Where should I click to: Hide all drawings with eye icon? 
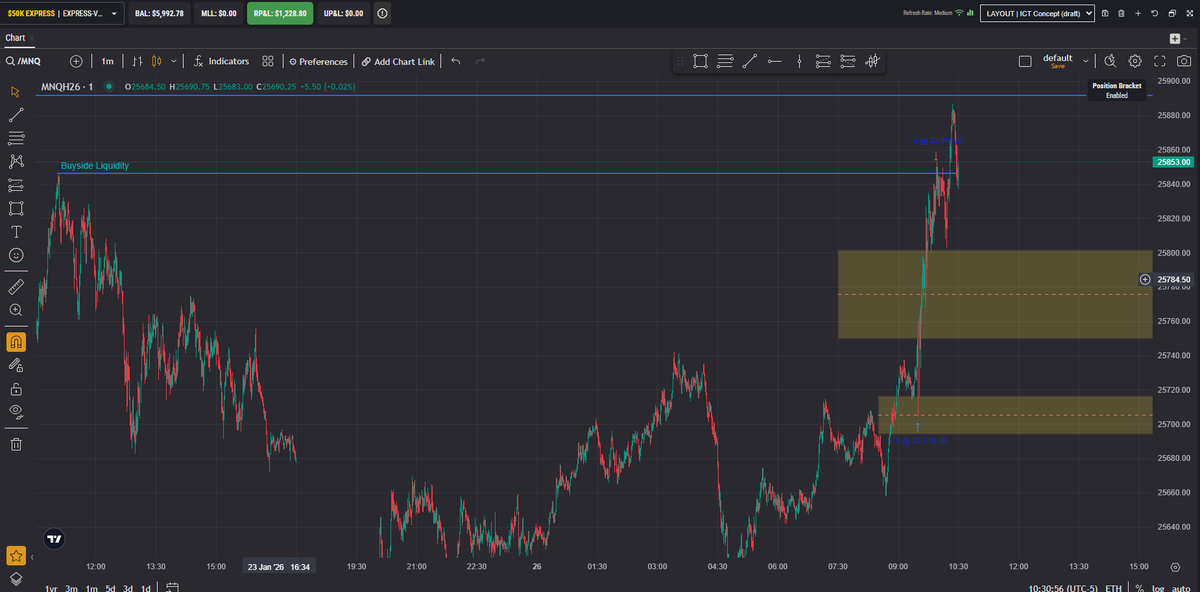15,411
